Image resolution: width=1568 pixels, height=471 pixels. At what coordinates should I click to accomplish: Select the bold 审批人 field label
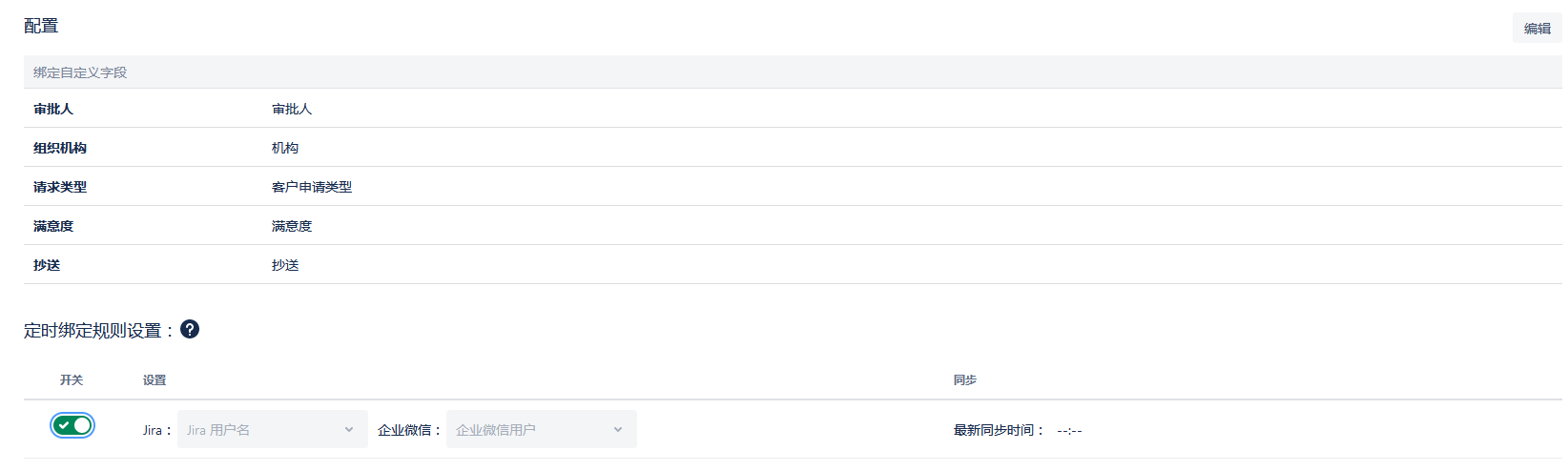pos(53,110)
